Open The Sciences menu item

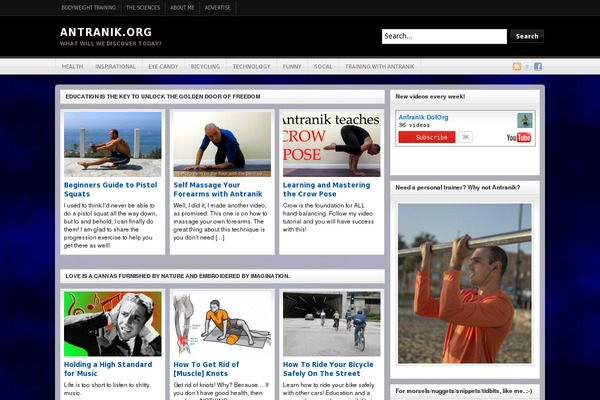(x=143, y=7)
